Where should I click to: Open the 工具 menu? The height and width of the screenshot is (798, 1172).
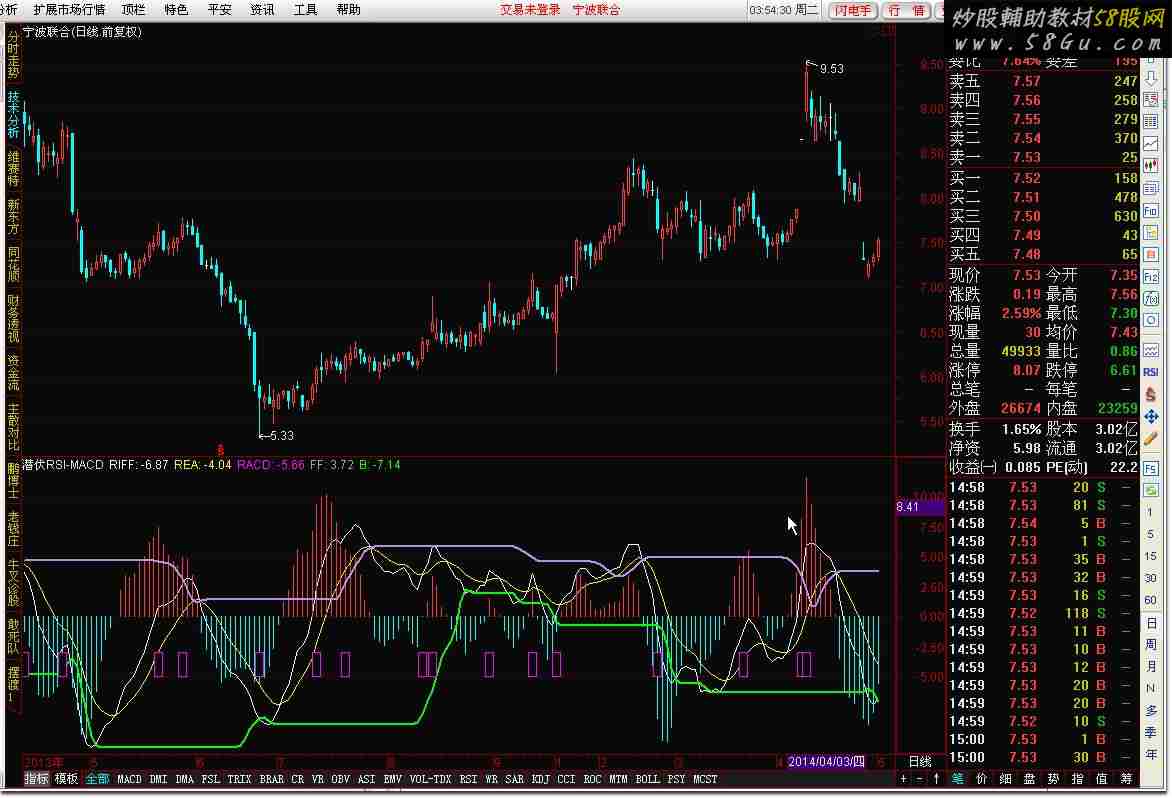tap(306, 10)
